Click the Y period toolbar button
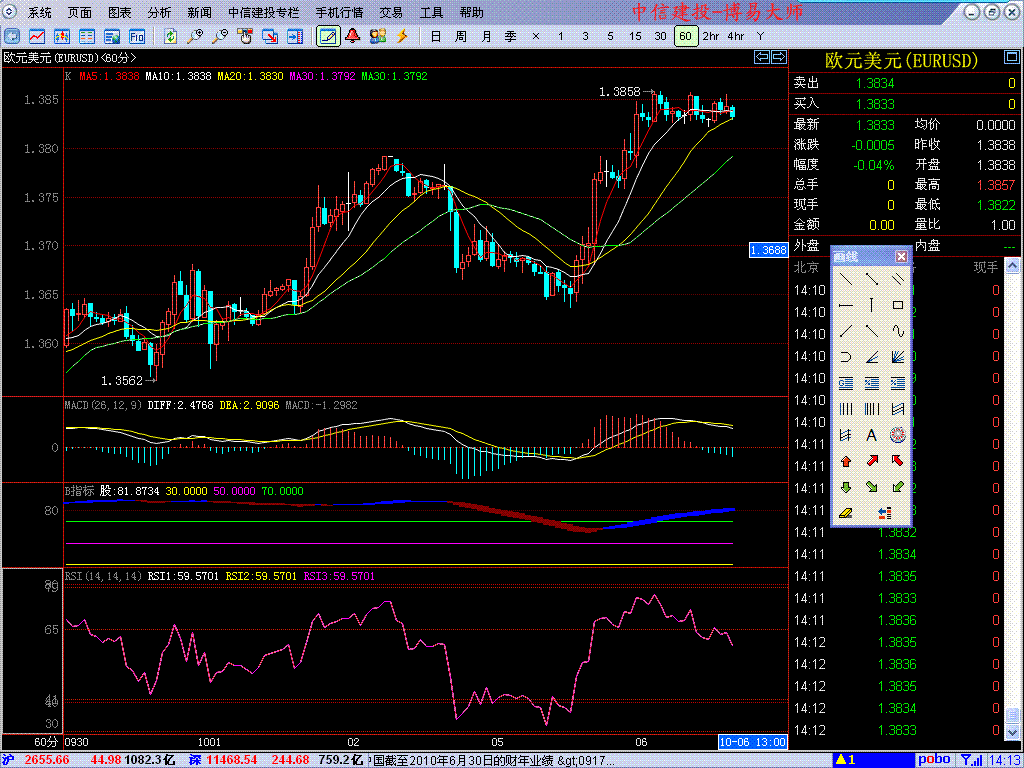The image size is (1024, 768). (760, 36)
